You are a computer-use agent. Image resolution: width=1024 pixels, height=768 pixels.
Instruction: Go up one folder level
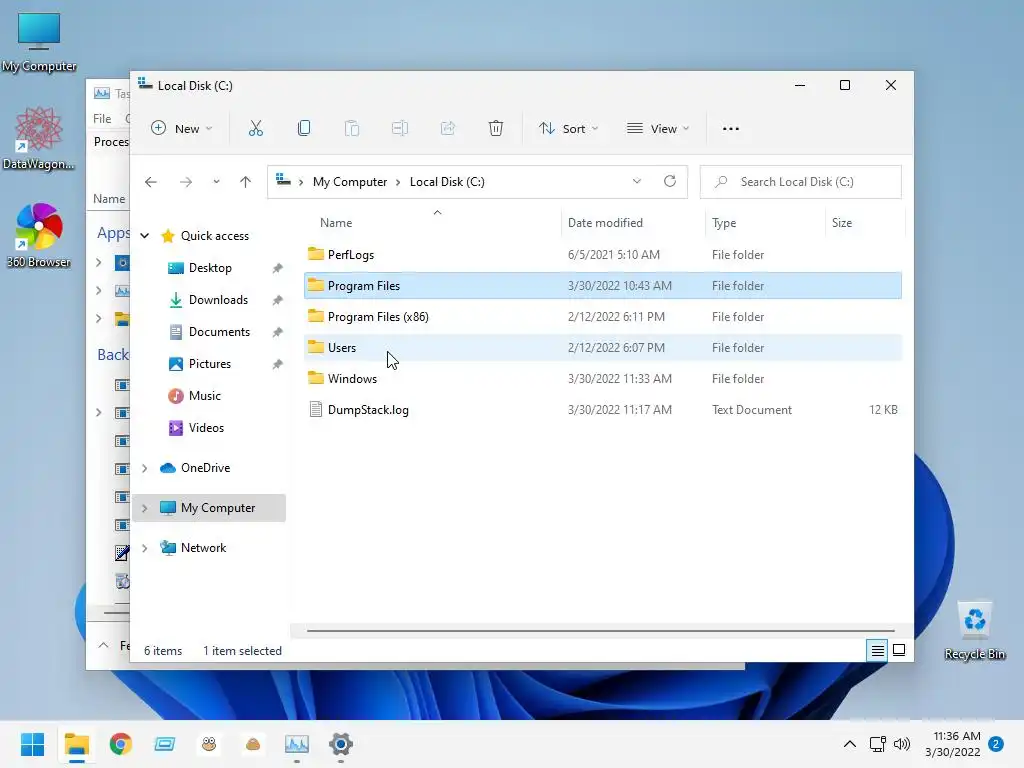tap(246, 182)
